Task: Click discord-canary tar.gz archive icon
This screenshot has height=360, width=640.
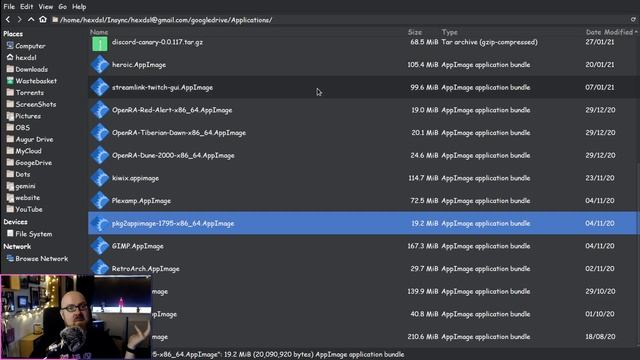Action: point(100,43)
